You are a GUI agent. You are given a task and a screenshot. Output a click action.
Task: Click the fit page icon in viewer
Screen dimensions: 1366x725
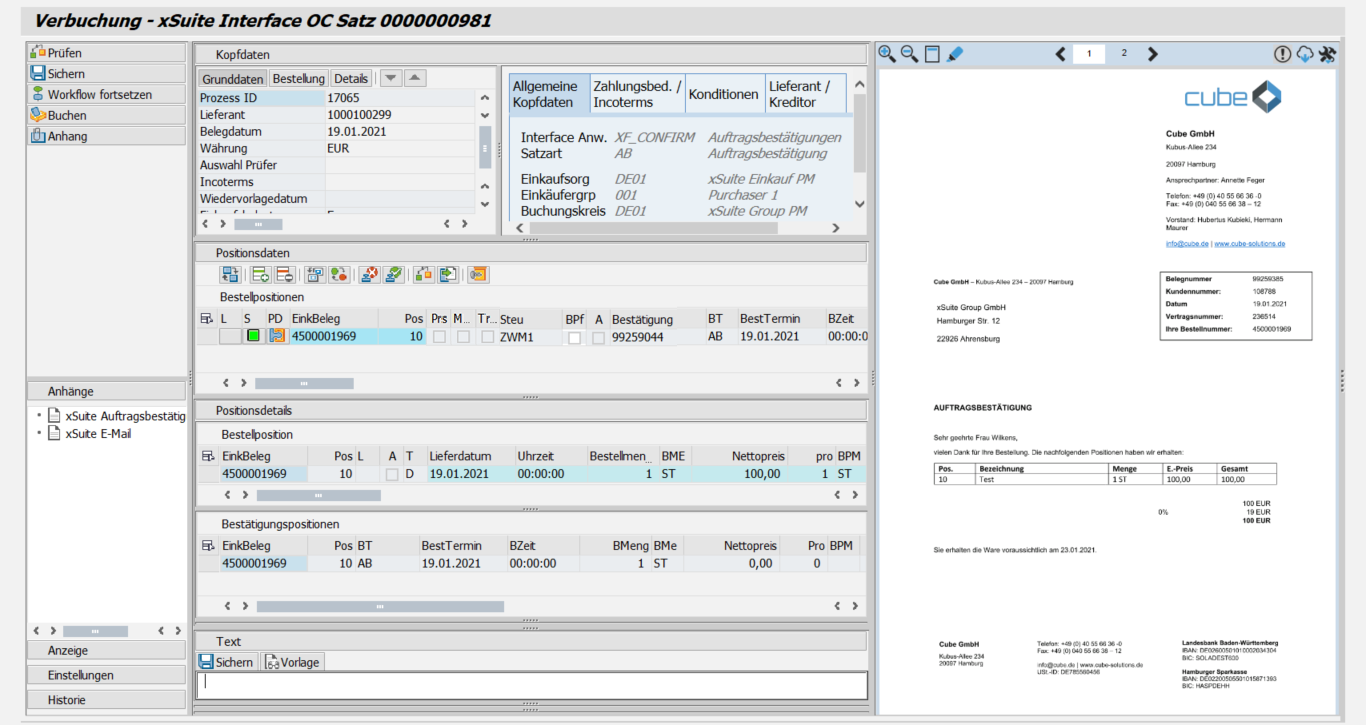[932, 54]
